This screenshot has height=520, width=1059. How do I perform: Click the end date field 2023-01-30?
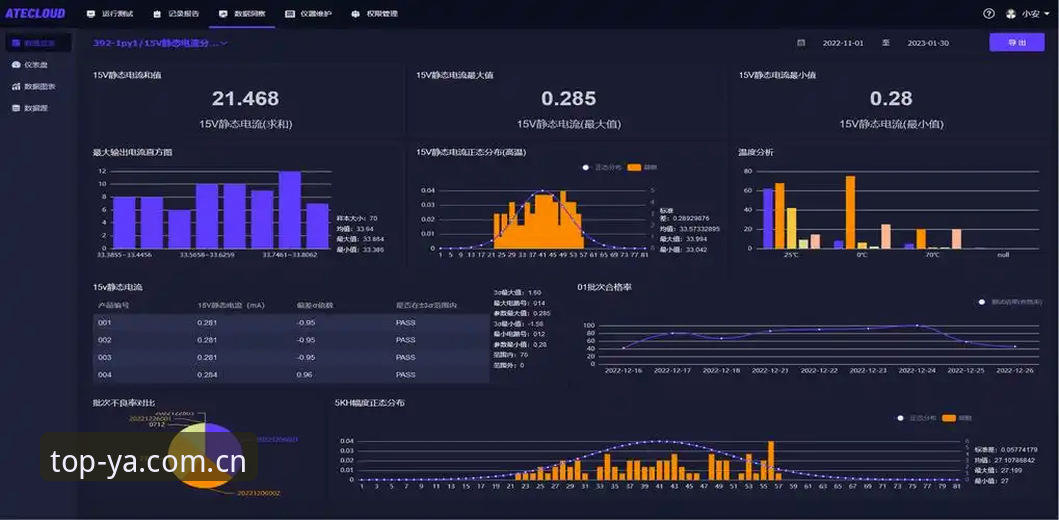click(x=928, y=43)
